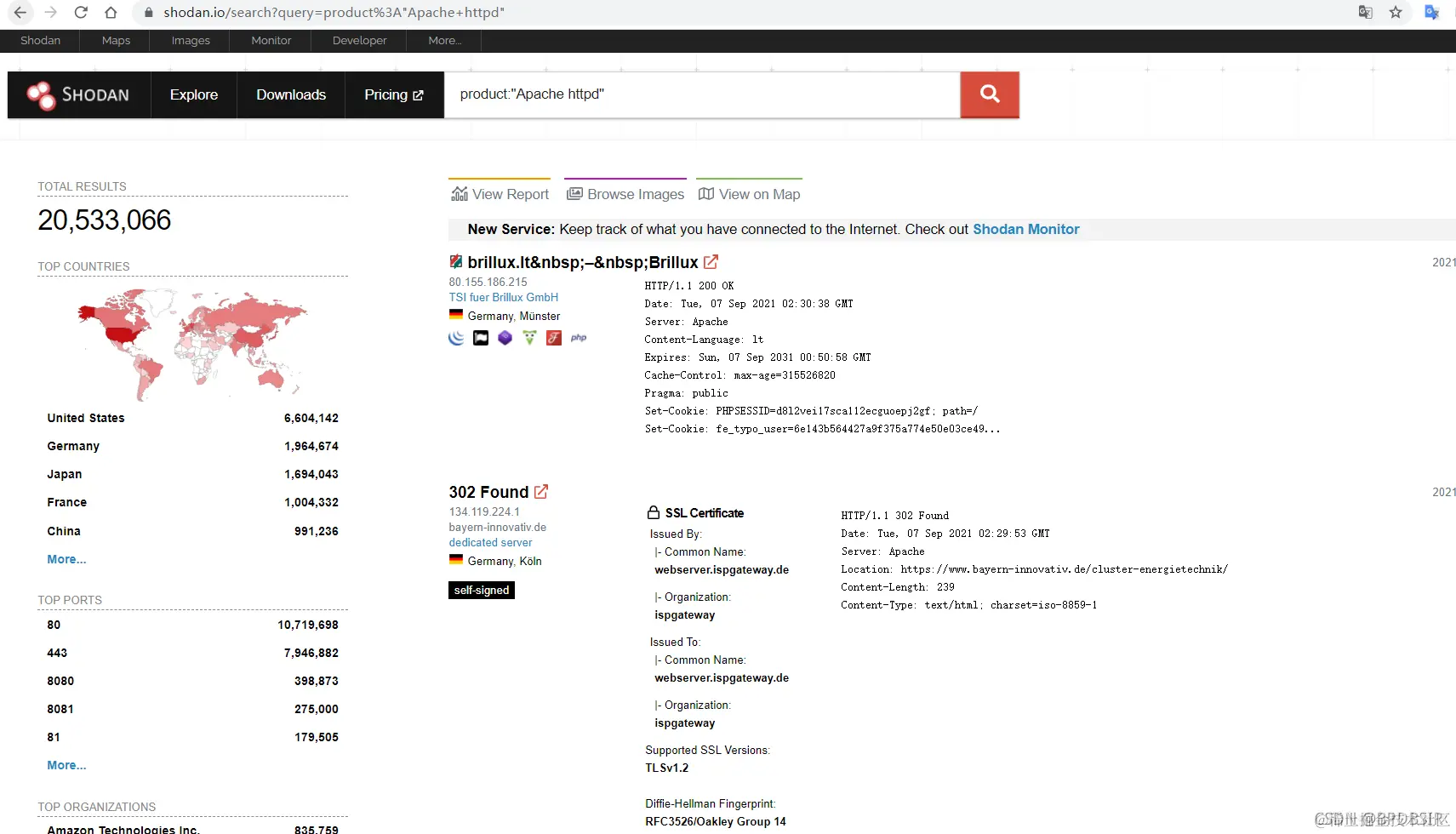Screen dimensions: 1456x834
Task: Click the SSL Certificate padlock icon
Action: click(x=654, y=512)
